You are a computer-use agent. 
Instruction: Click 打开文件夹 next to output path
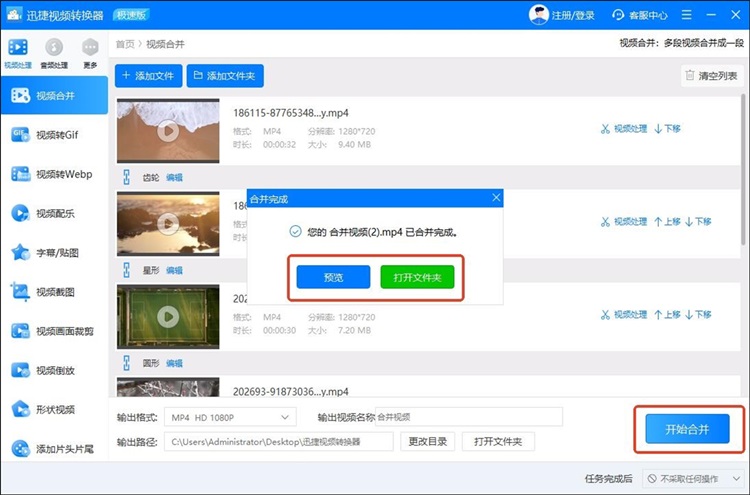coord(498,441)
